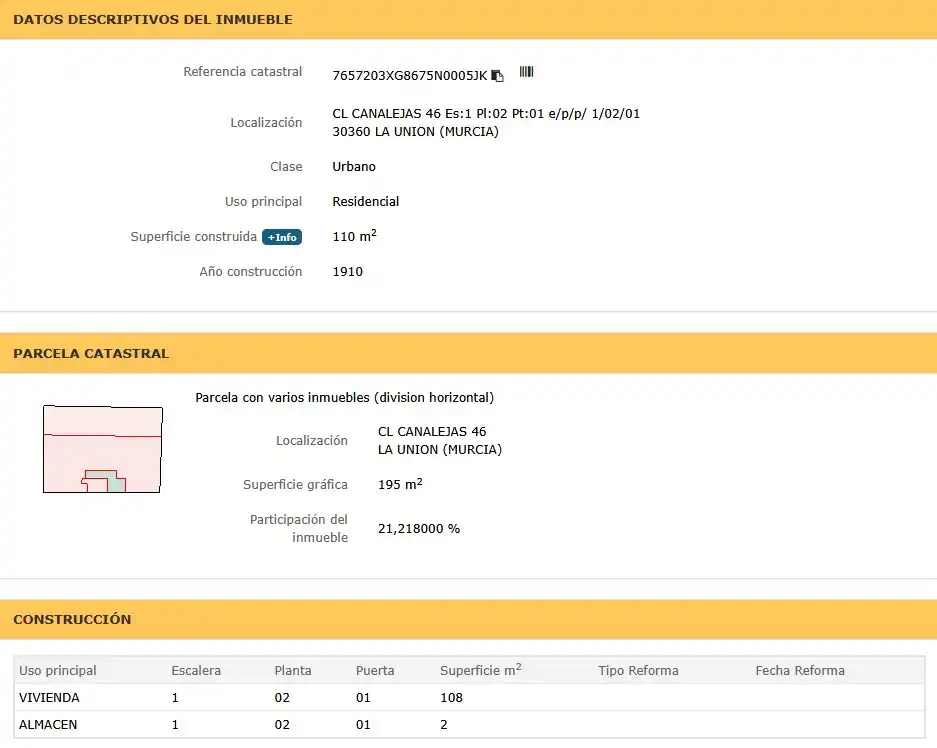Sort the table by Superficie m² header

pyautogui.click(x=480, y=670)
